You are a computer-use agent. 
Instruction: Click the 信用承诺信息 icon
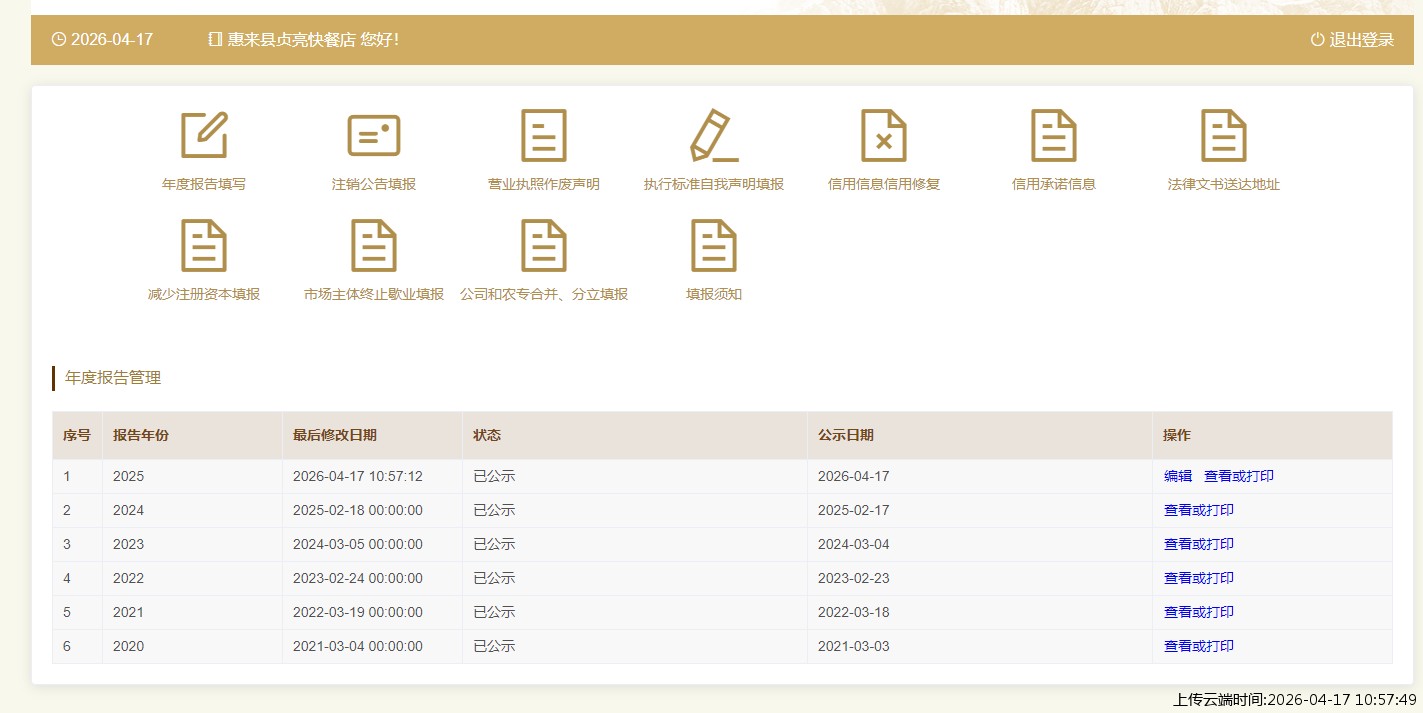click(1054, 136)
